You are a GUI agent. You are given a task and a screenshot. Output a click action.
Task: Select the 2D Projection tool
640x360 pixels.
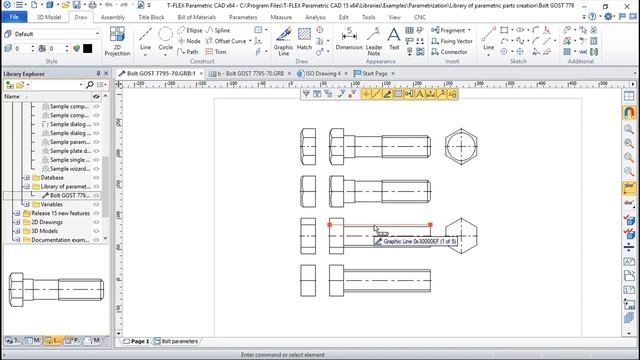(117, 41)
